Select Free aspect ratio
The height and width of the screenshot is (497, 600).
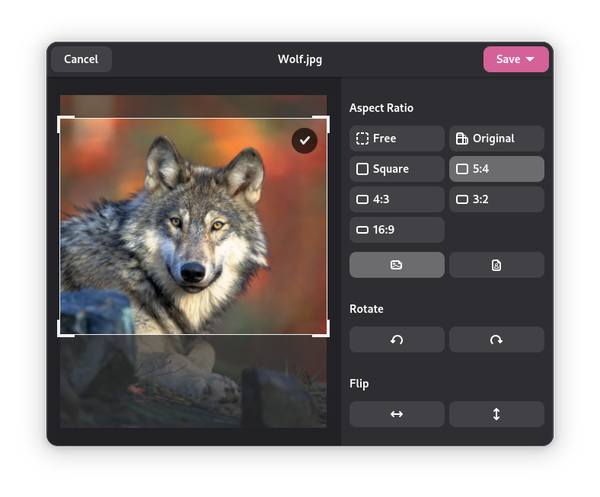pos(397,138)
